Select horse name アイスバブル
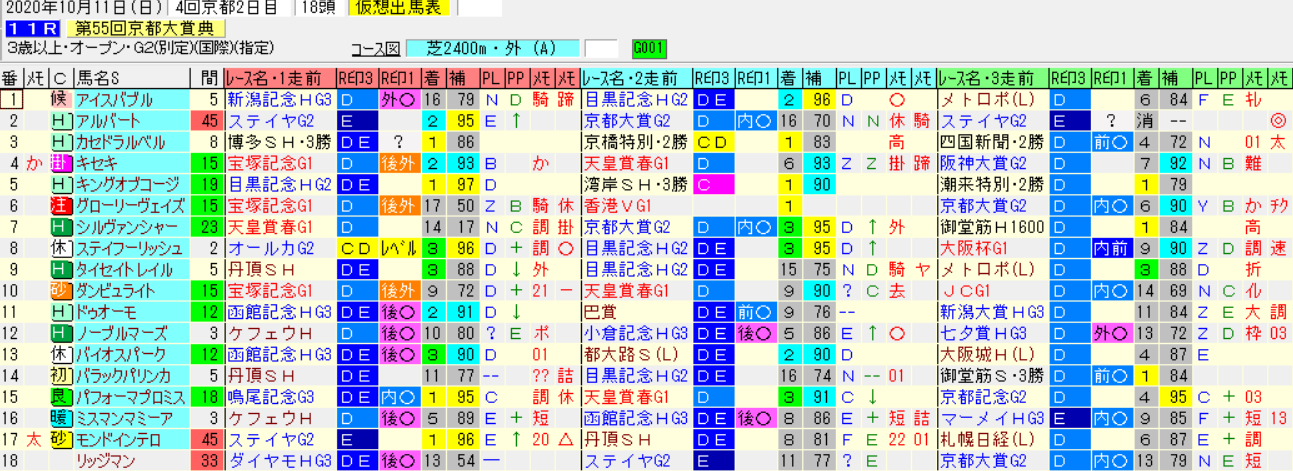 coord(130,99)
